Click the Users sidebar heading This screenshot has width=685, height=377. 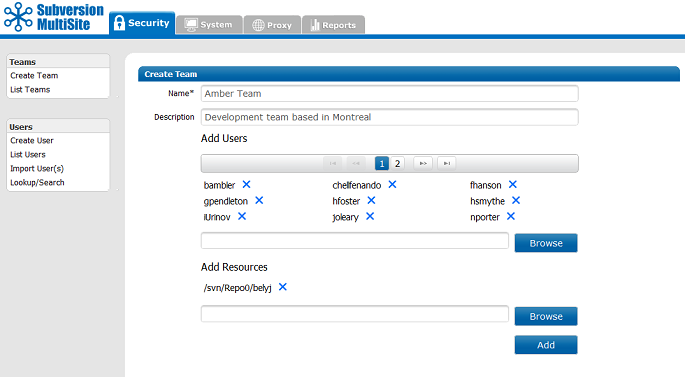(x=58, y=127)
